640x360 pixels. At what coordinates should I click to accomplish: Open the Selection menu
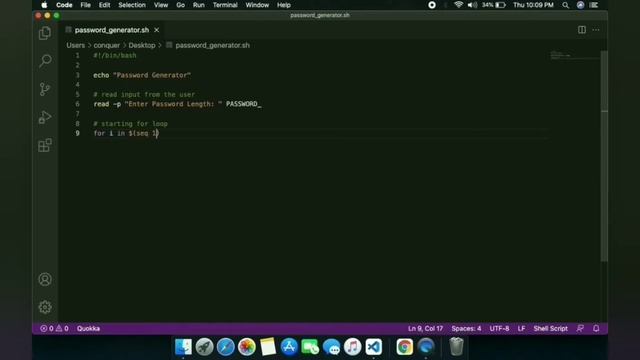[132, 5]
